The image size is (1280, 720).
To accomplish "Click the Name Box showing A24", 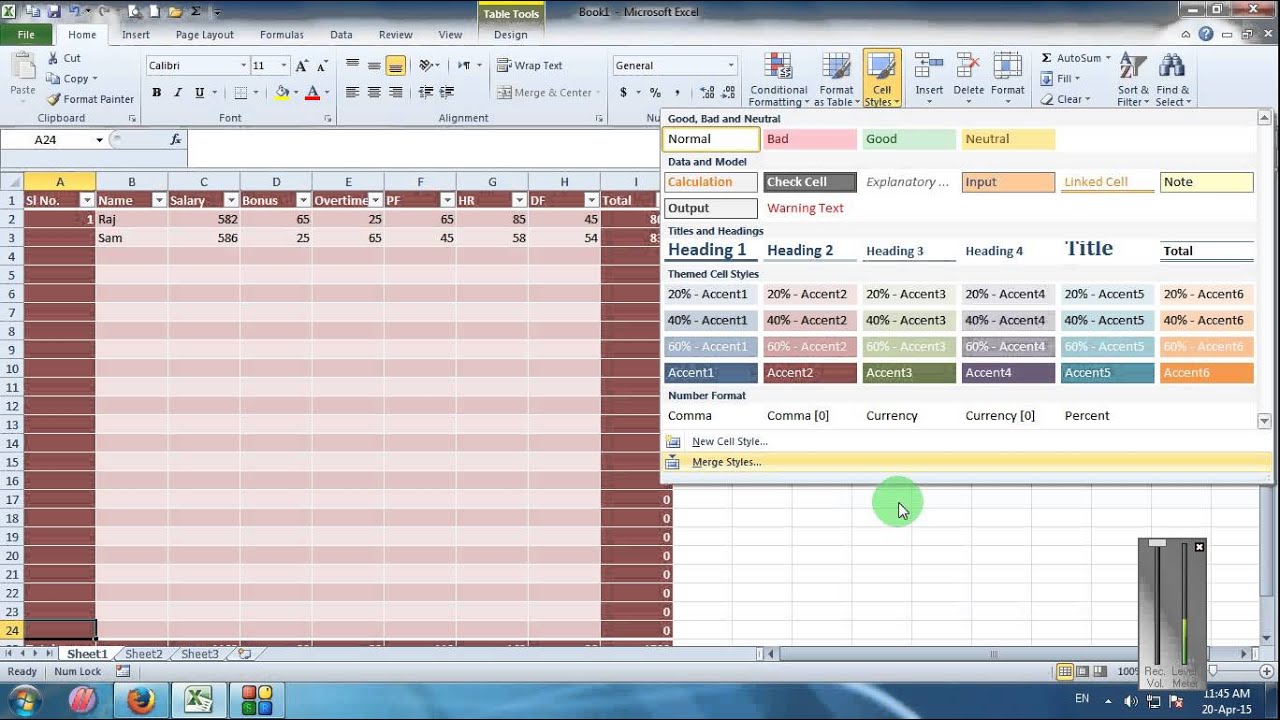I will coord(46,140).
